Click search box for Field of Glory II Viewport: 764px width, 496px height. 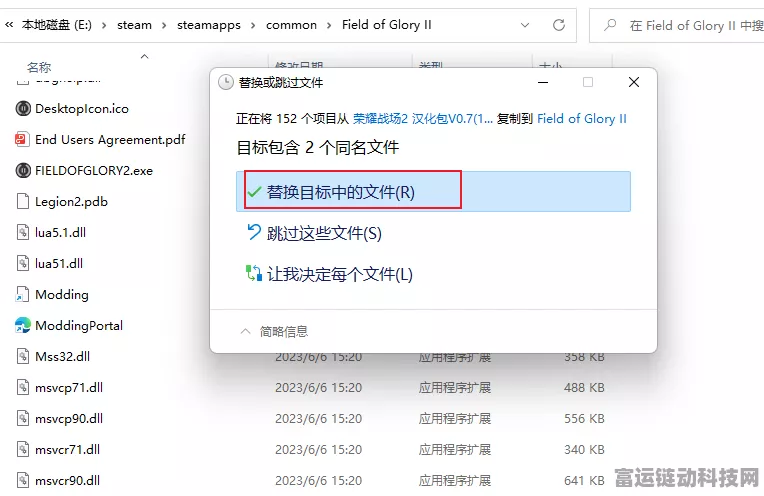point(677,25)
